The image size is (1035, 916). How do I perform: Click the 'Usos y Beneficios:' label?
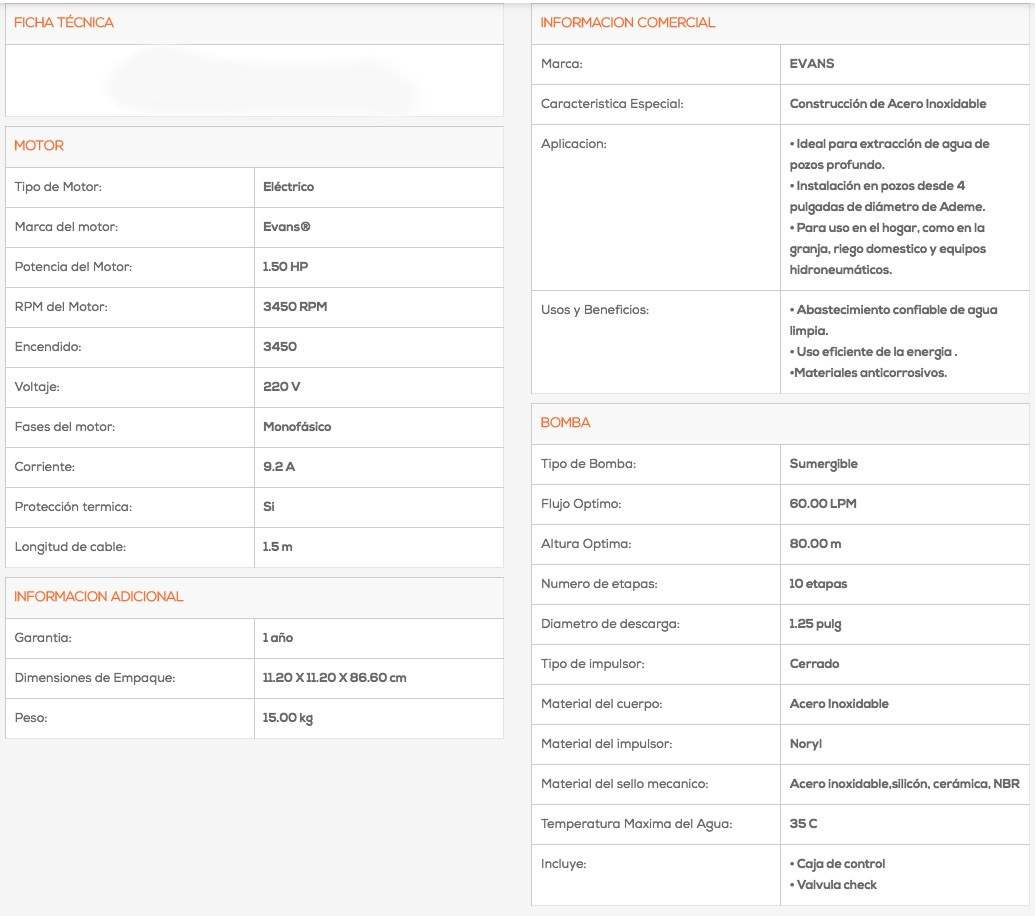pos(595,310)
